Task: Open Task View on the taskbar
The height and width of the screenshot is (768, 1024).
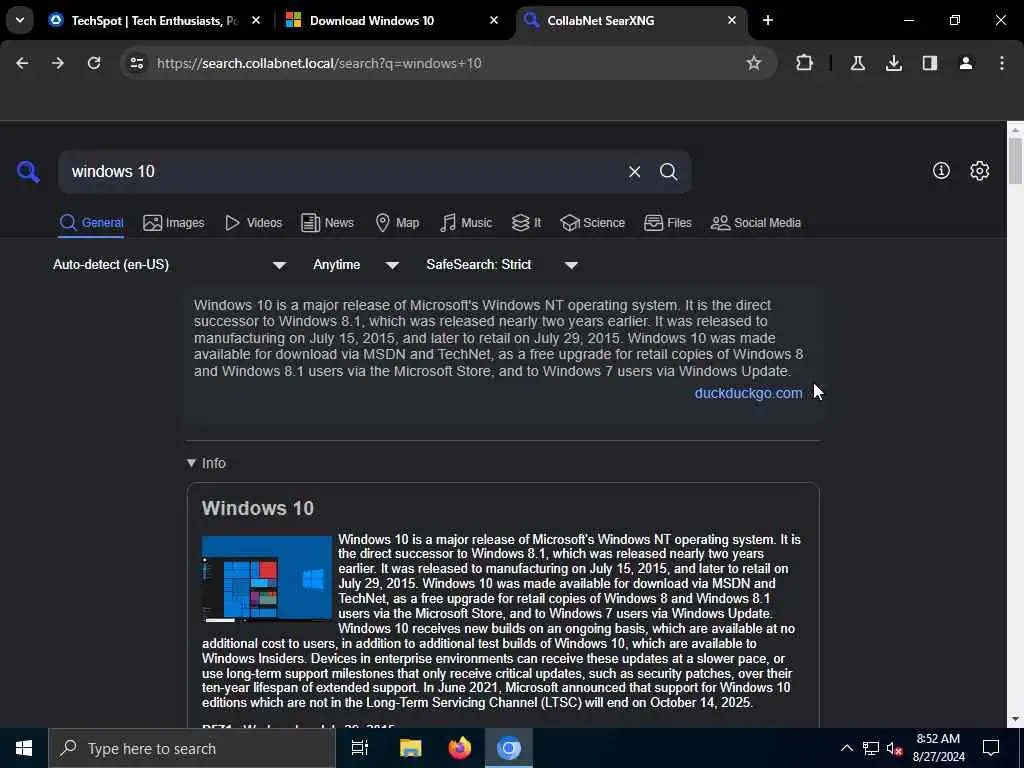Action: (360, 748)
